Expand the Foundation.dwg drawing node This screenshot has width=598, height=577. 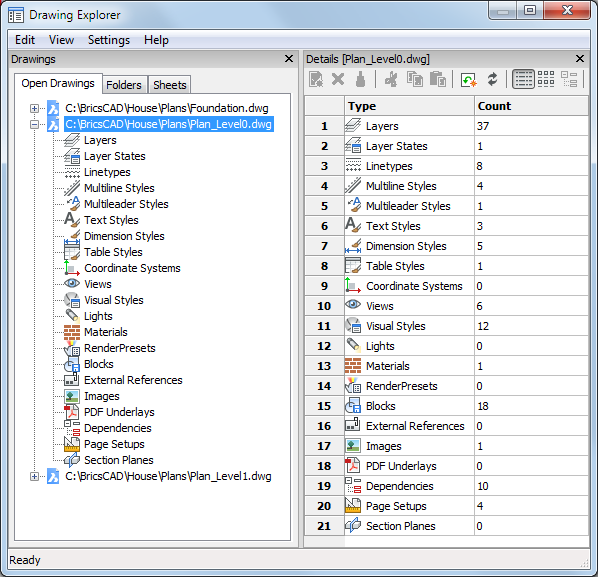tap(34, 108)
